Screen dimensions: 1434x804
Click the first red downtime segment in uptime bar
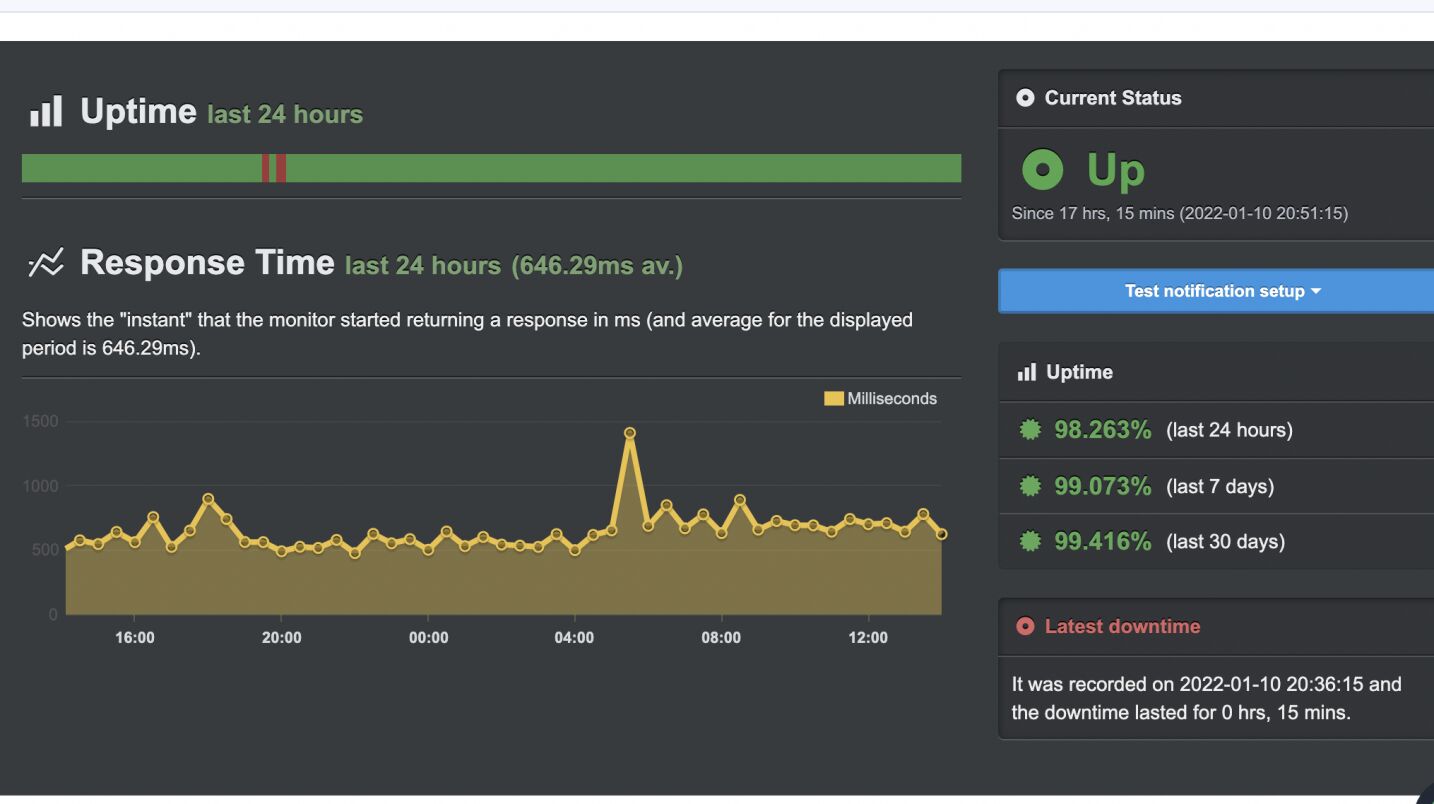coord(265,168)
